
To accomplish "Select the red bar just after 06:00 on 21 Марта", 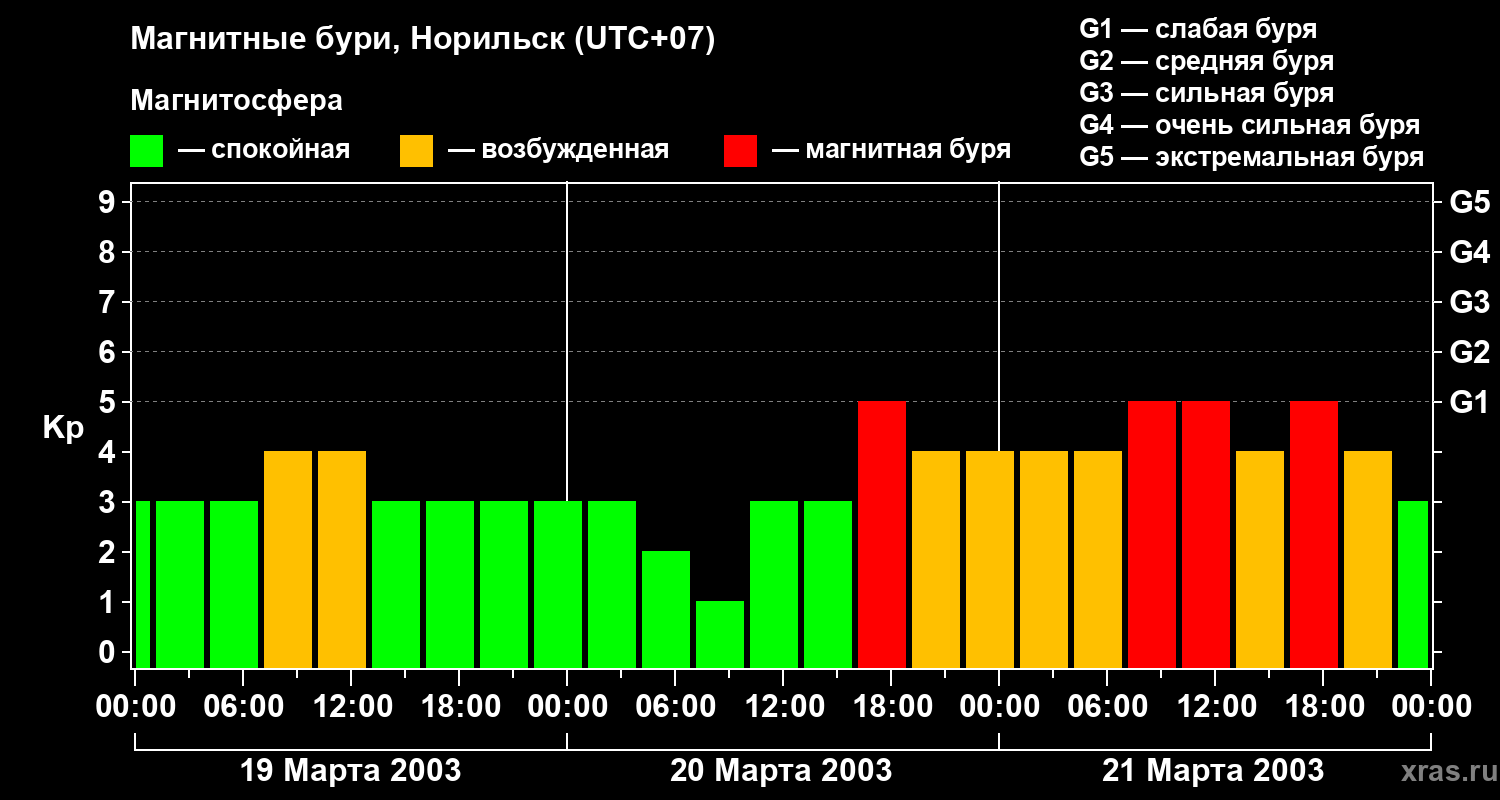I will point(1152,534).
